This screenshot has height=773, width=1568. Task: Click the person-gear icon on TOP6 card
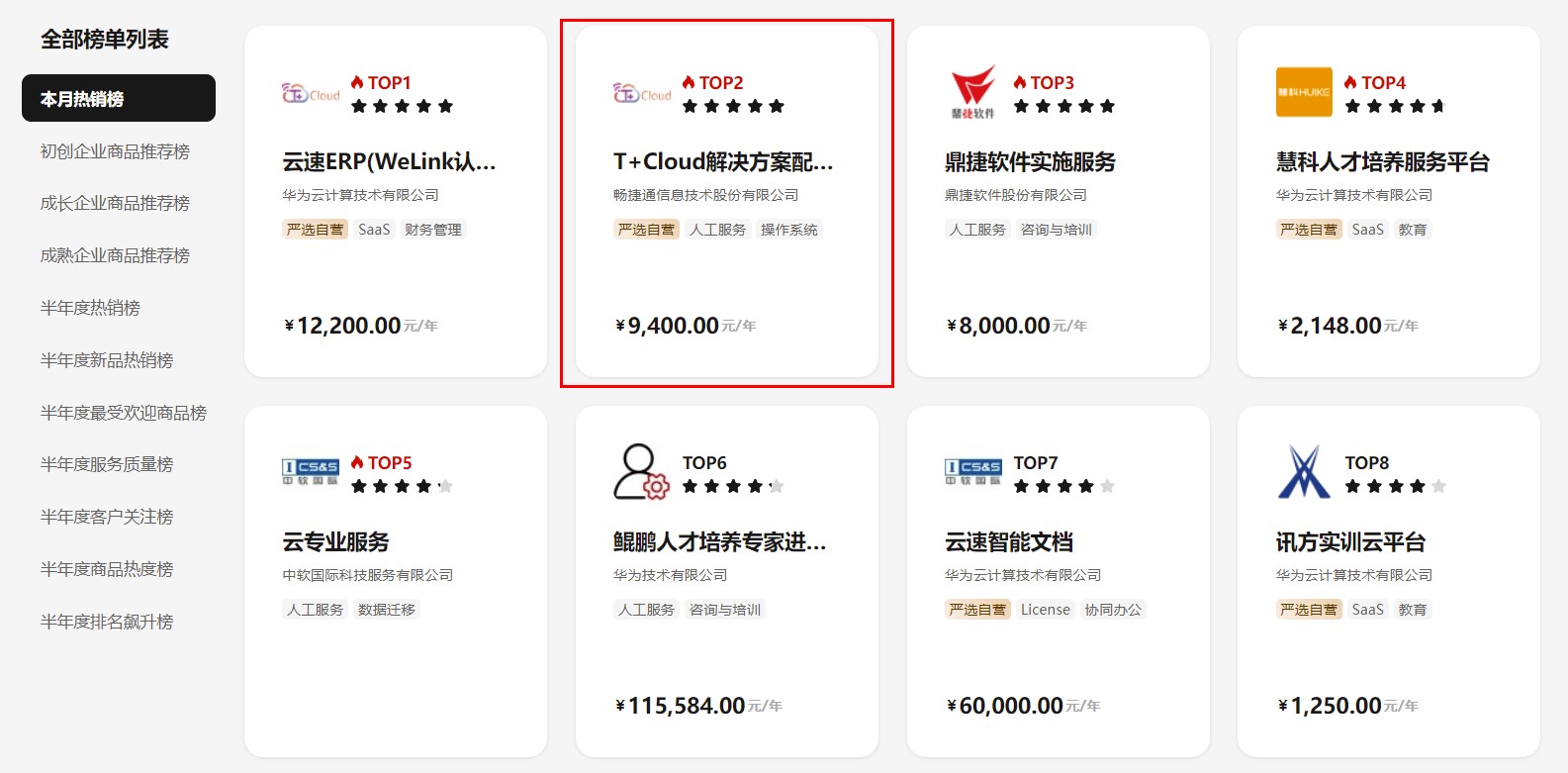tap(641, 471)
